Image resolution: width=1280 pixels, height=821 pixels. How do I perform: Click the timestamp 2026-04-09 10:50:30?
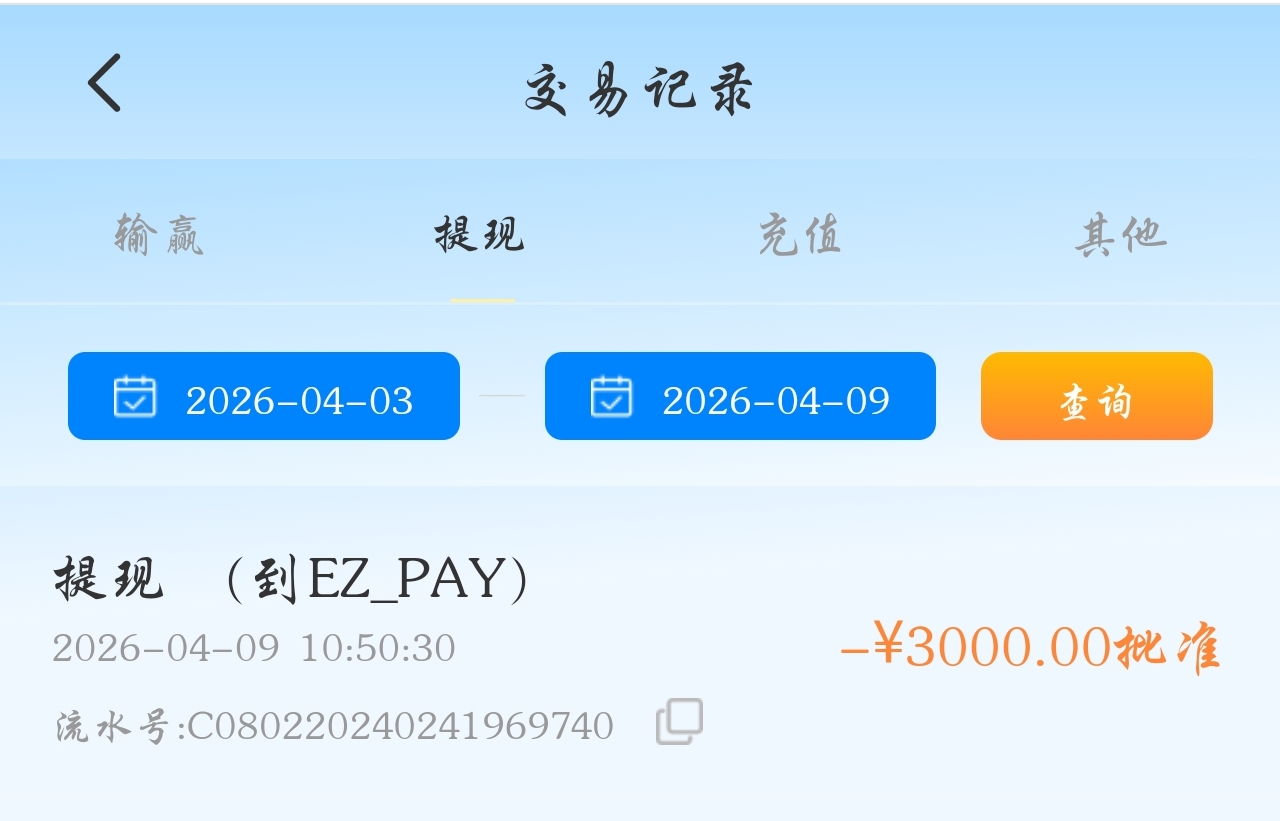point(254,648)
